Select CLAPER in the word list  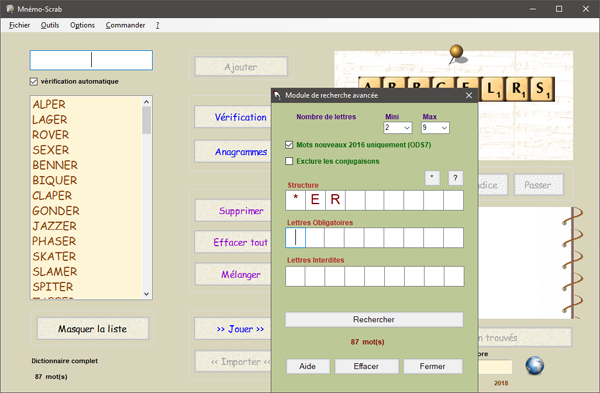pyautogui.click(x=52, y=196)
